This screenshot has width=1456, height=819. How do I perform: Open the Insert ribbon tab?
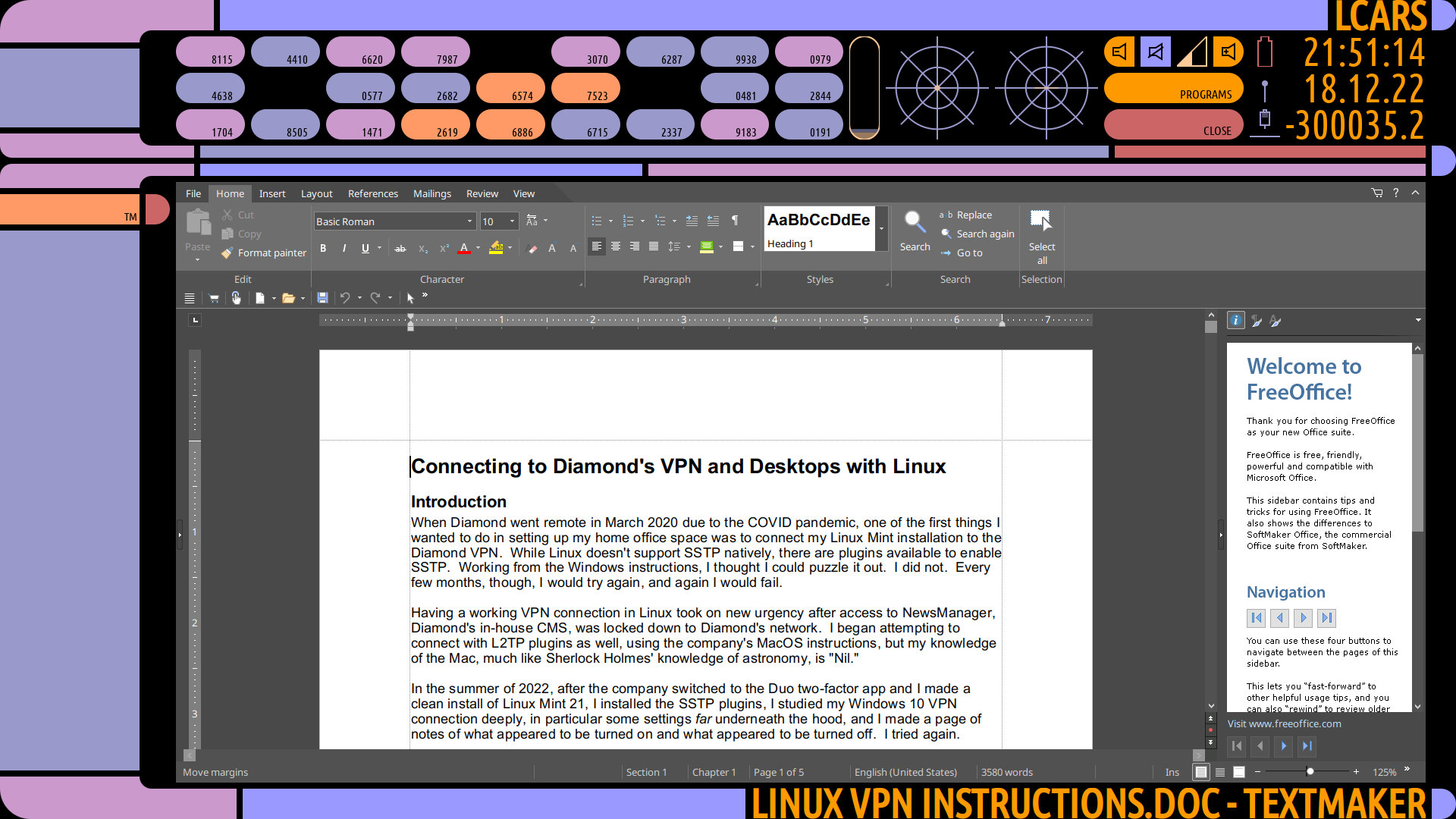tap(271, 193)
